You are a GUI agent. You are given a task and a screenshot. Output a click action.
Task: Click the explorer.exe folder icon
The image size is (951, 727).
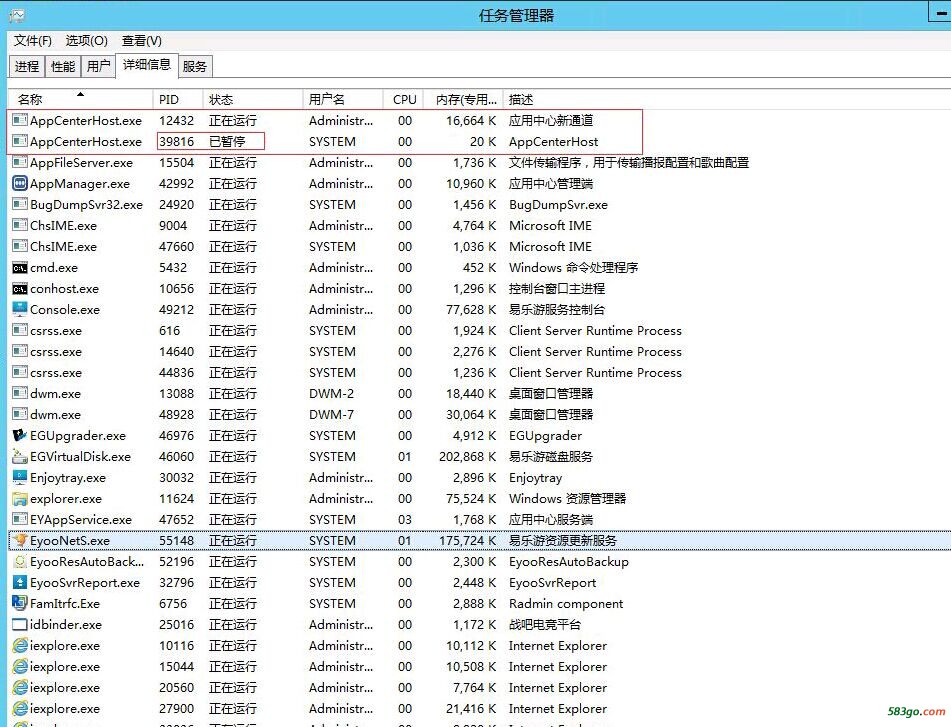pyautogui.click(x=20, y=498)
